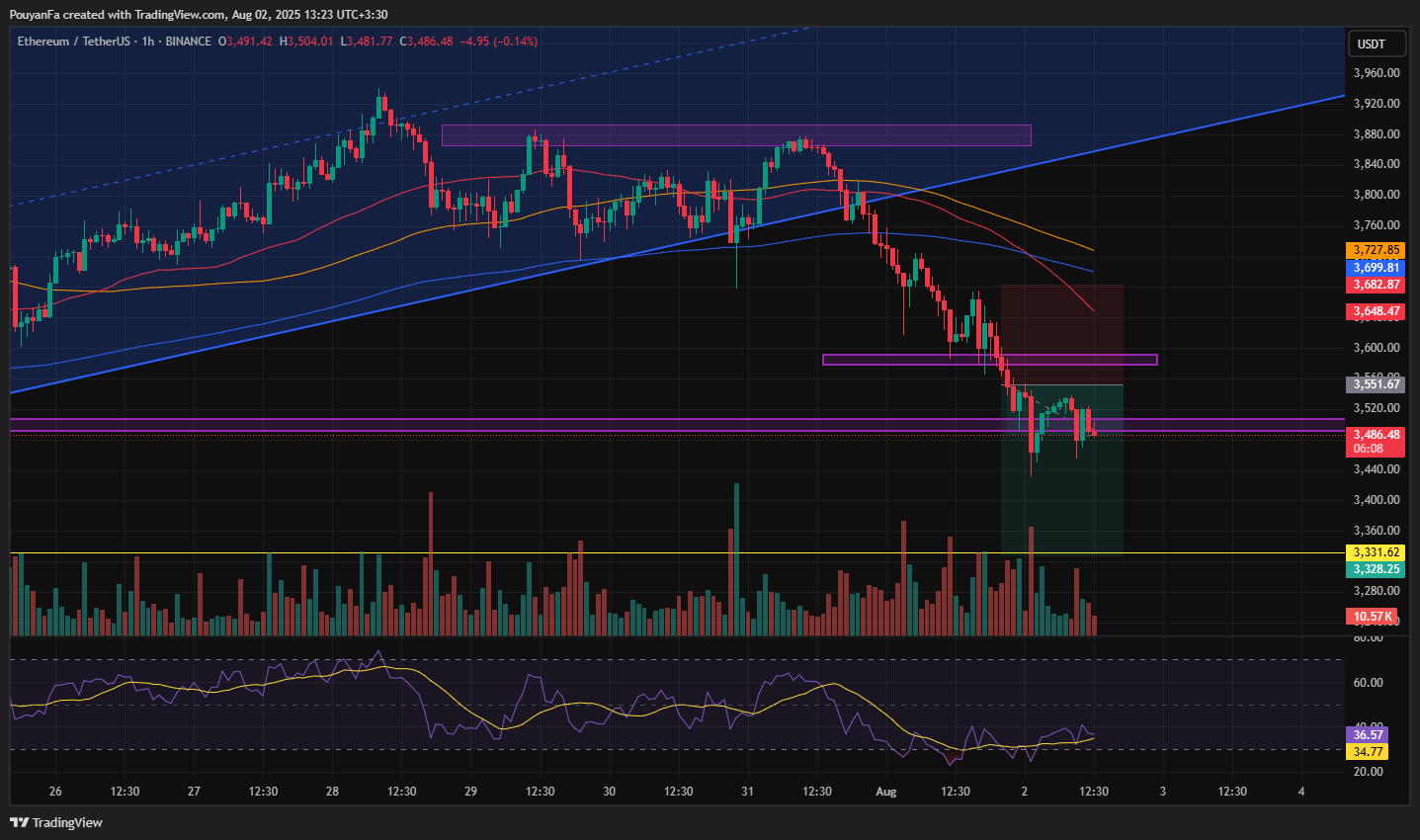Select the orange 3,727.85 moving average label
Image resolution: width=1420 pixels, height=840 pixels.
1376,251
